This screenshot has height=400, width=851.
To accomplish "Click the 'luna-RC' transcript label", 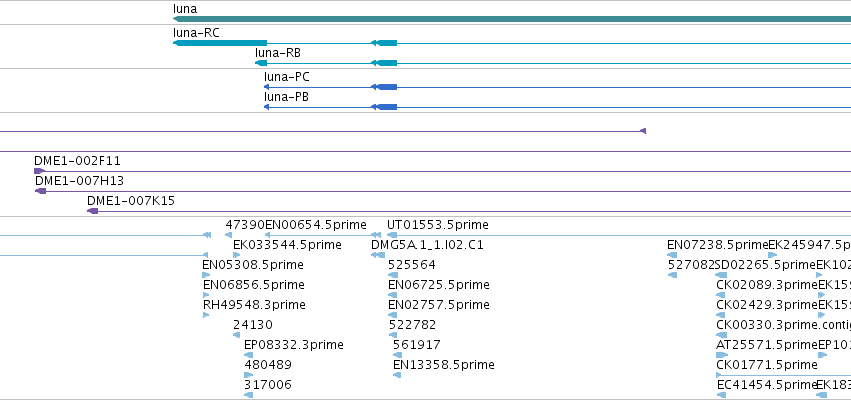I will (x=196, y=33).
